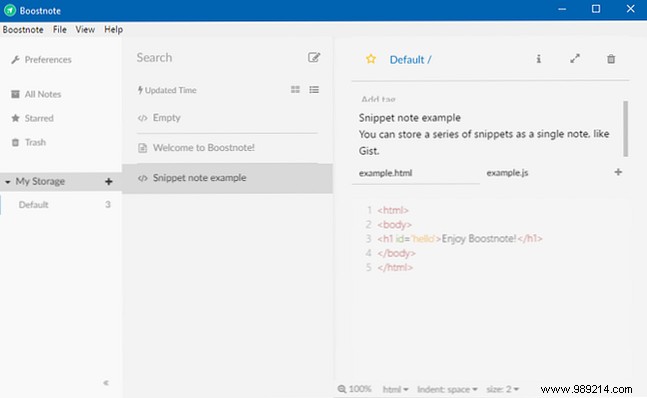Viewport: 647px width, 398px height.
Task: Select the My Storage row
Action: coord(61,181)
